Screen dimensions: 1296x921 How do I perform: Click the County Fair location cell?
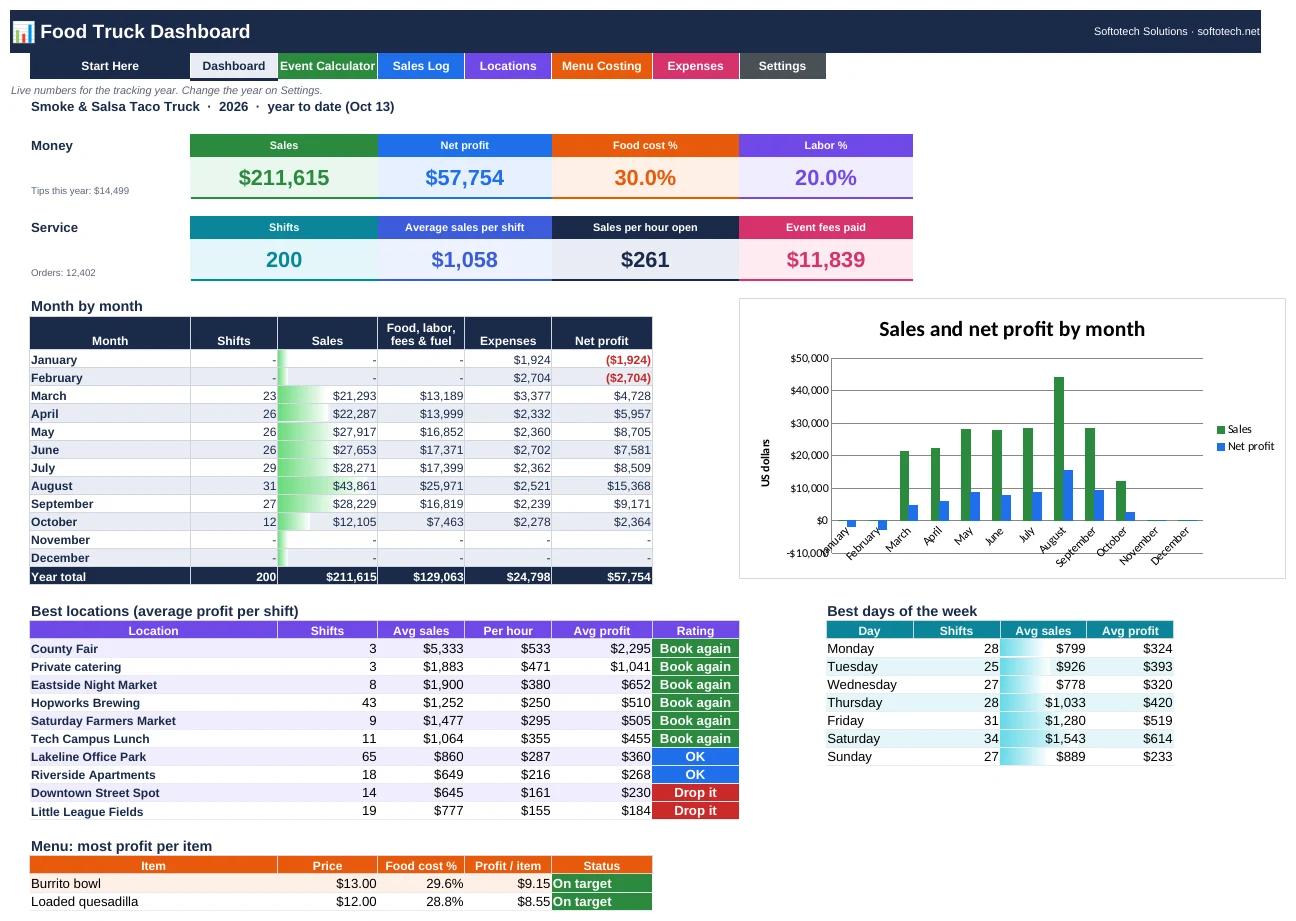[x=154, y=649]
